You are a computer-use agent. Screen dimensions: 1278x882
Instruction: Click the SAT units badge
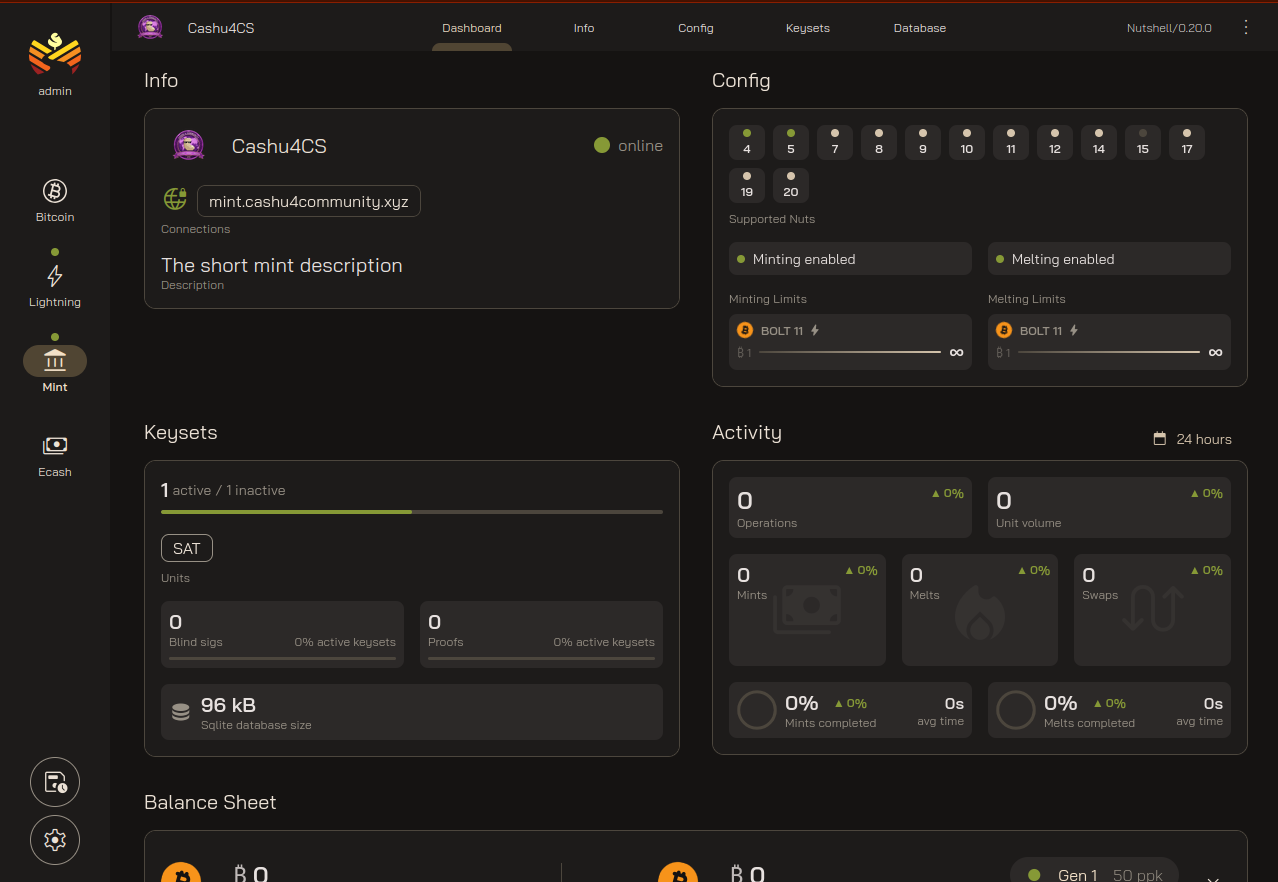coord(186,548)
